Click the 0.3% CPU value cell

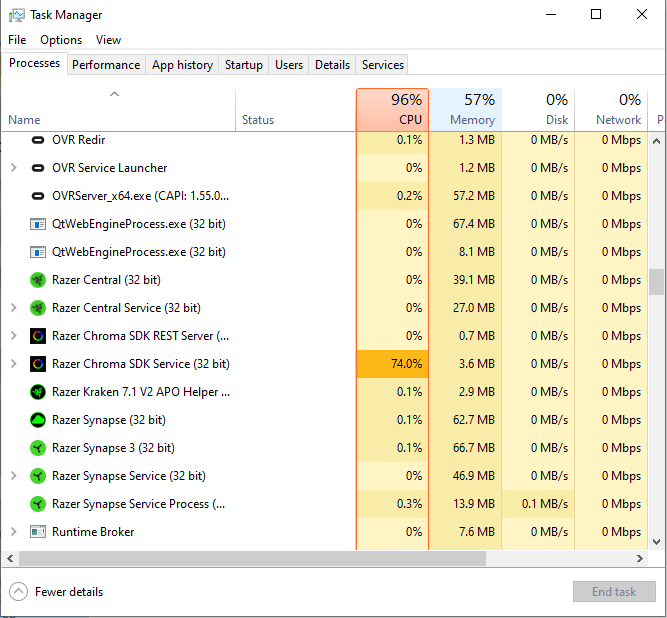(393, 504)
